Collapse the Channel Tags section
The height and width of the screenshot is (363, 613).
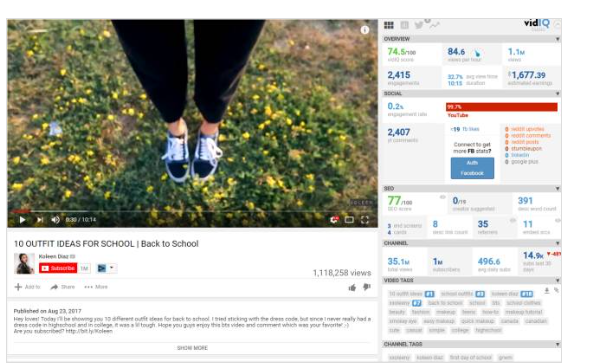[557, 345]
